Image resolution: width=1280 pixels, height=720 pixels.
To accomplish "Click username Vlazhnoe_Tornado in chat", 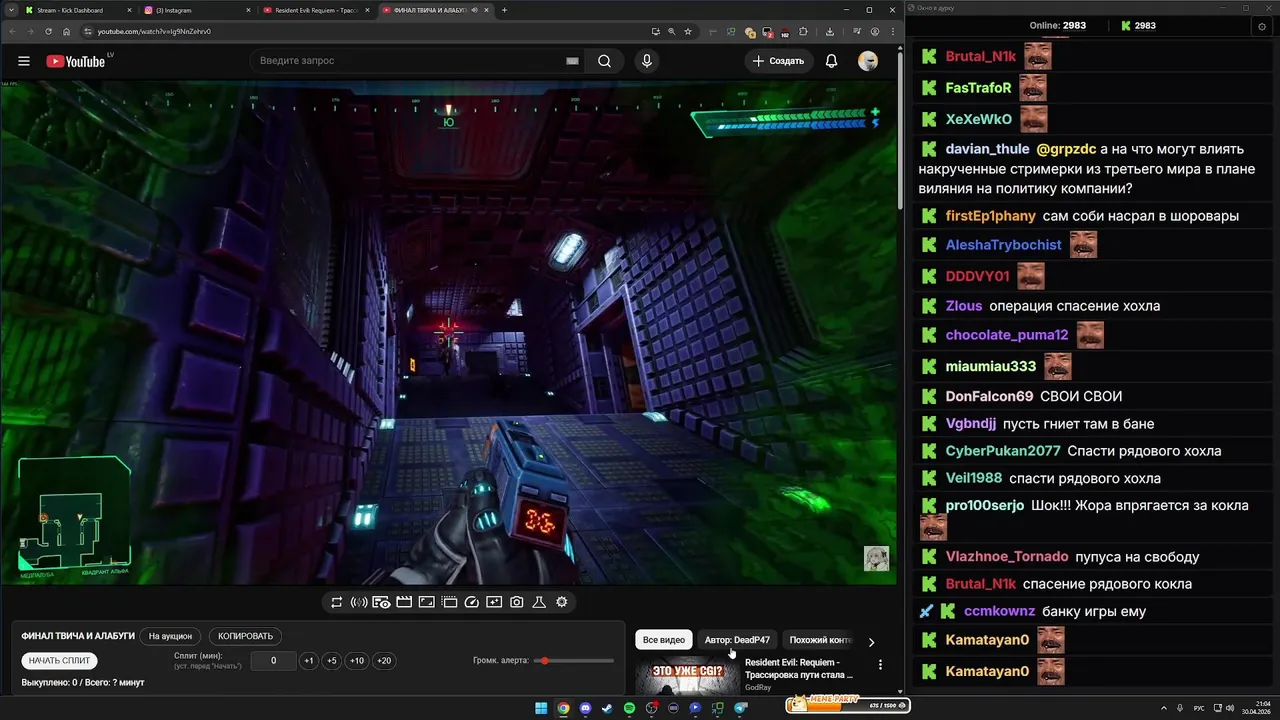I will 1007,557.
